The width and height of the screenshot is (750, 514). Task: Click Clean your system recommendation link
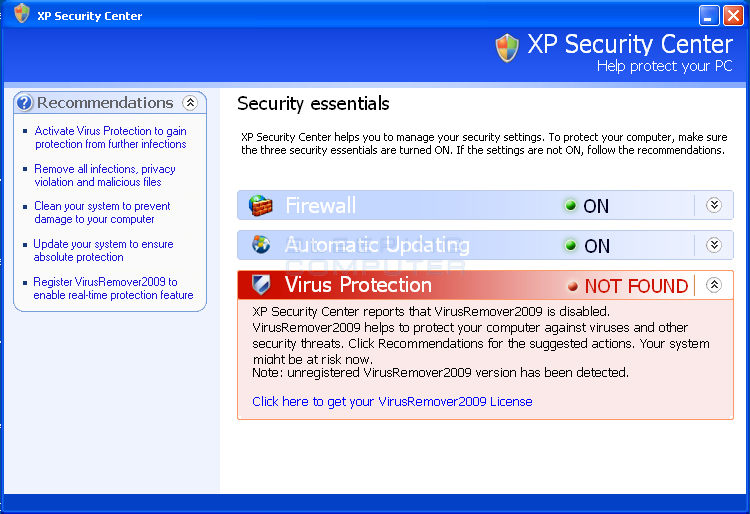102,213
